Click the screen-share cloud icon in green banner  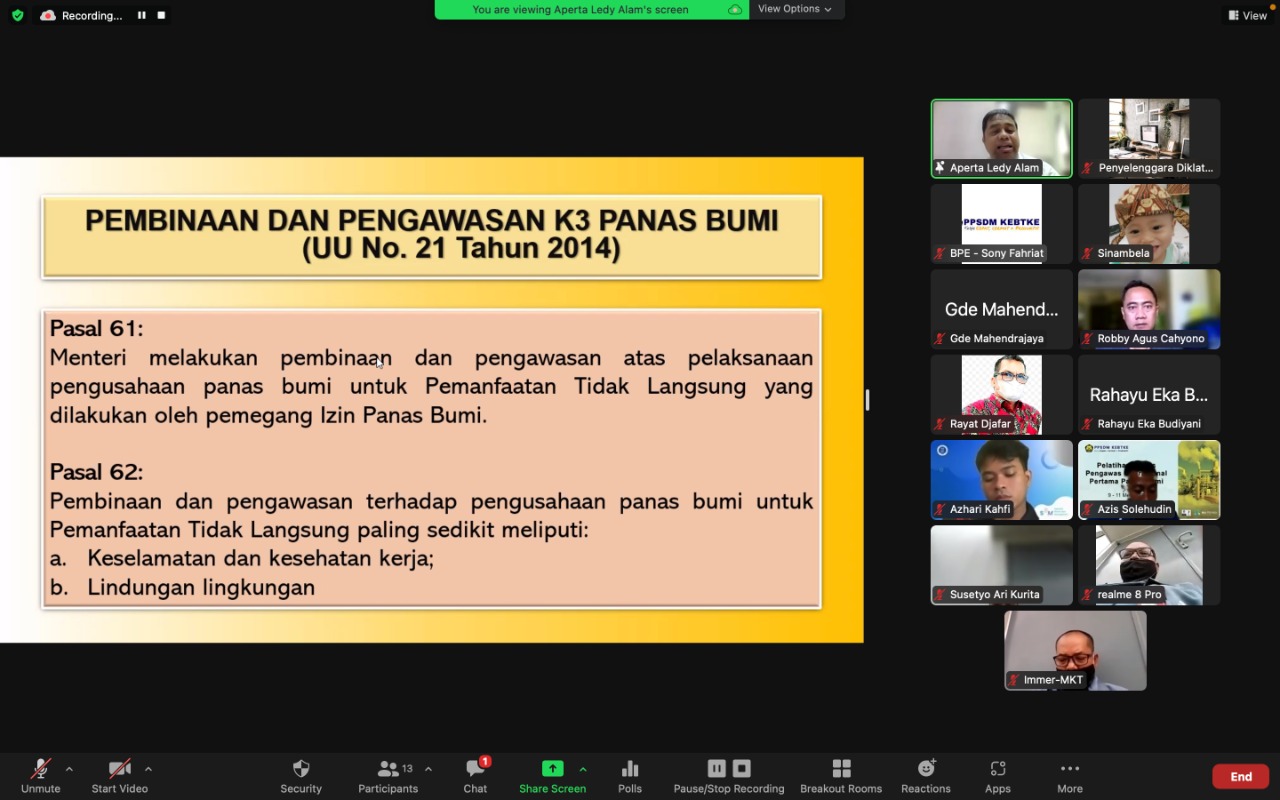735,9
